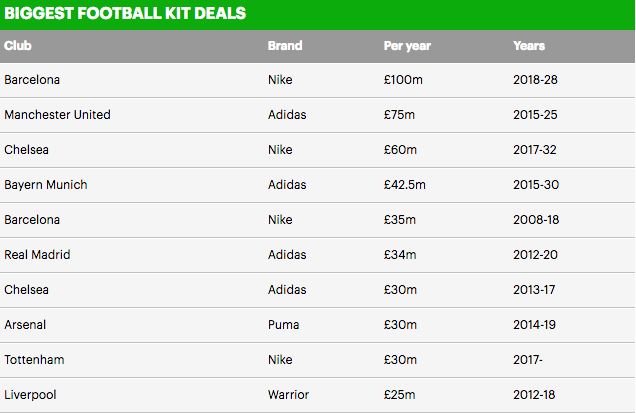Image resolution: width=636 pixels, height=413 pixels.
Task: Click the £25m per year value
Action: click(x=400, y=395)
